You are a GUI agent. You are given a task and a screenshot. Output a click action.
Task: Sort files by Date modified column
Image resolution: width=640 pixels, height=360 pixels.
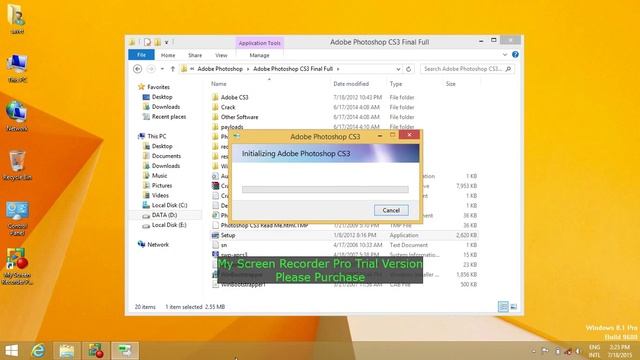[x=351, y=84]
